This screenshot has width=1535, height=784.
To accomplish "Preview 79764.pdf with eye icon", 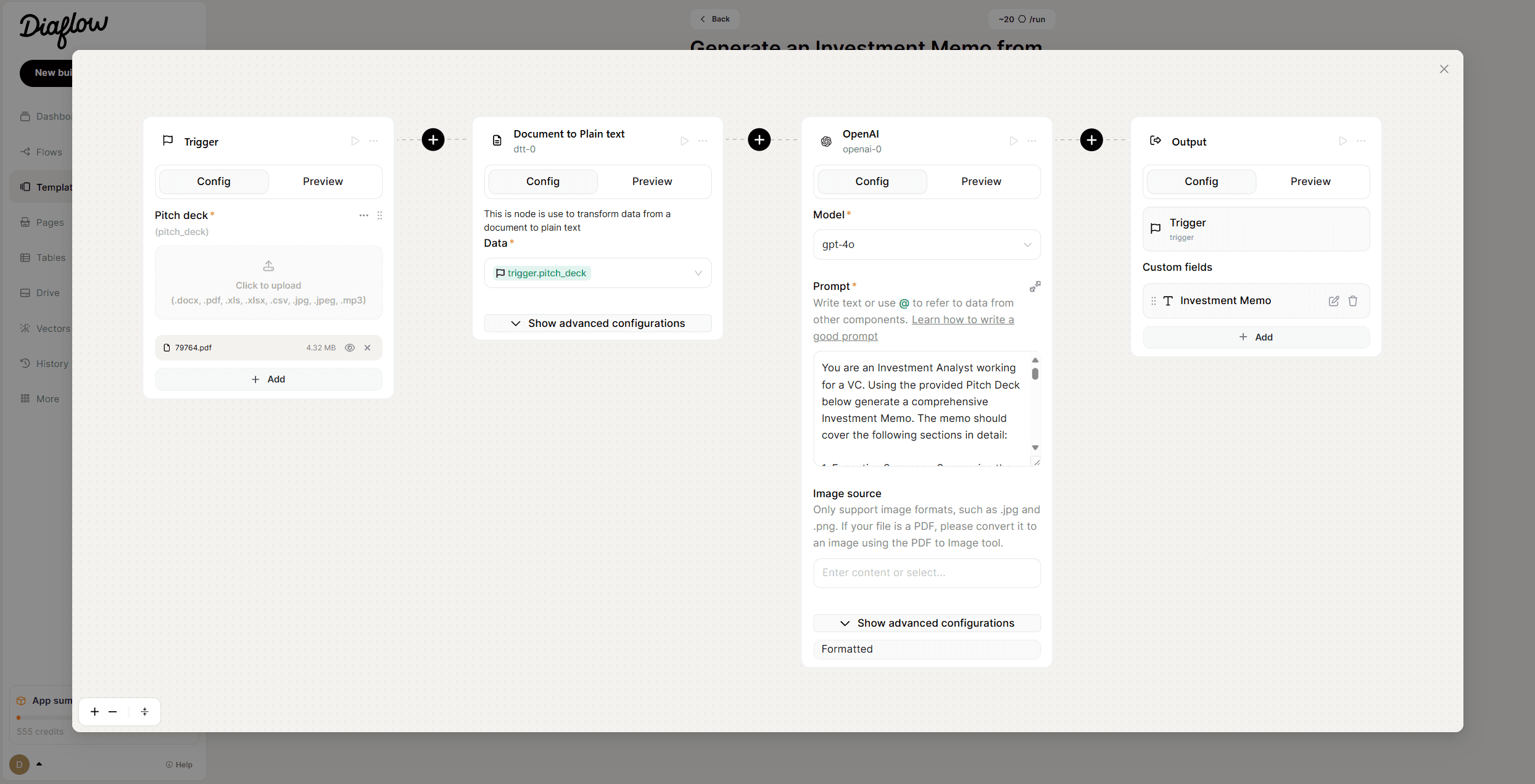I will pos(350,348).
